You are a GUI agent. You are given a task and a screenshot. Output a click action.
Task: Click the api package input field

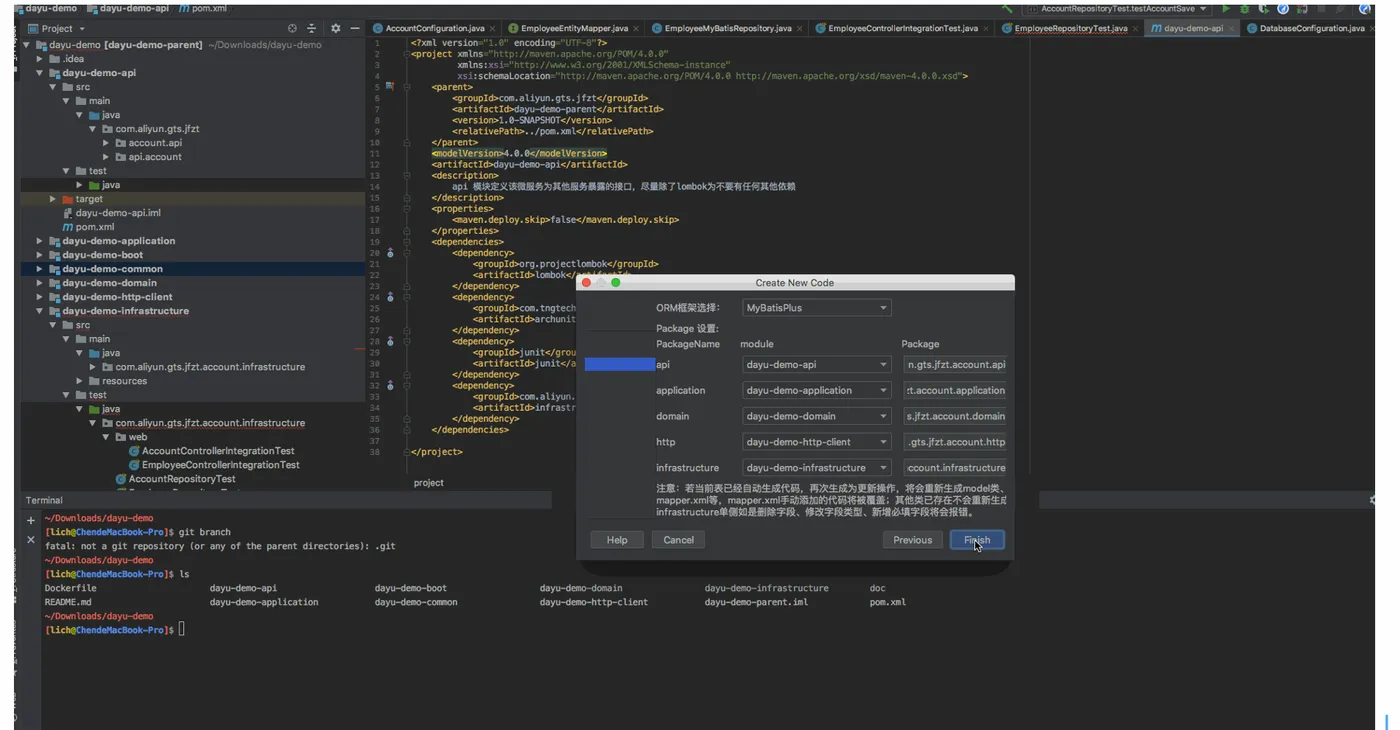(954, 365)
